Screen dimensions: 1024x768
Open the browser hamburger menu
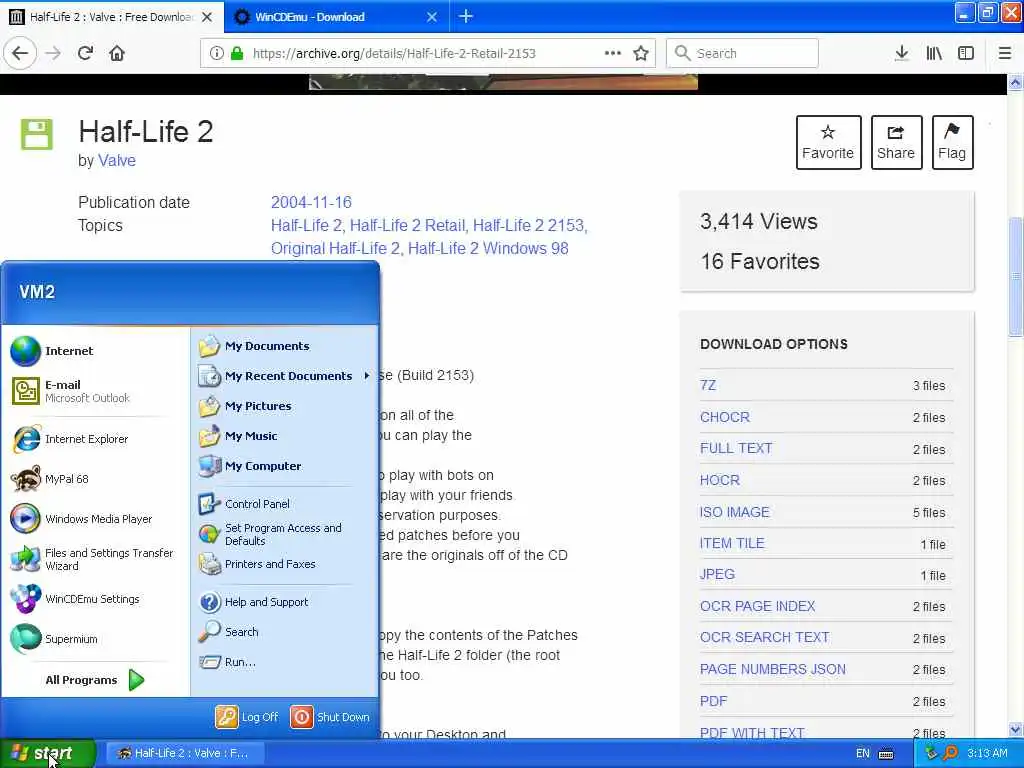[1005, 54]
